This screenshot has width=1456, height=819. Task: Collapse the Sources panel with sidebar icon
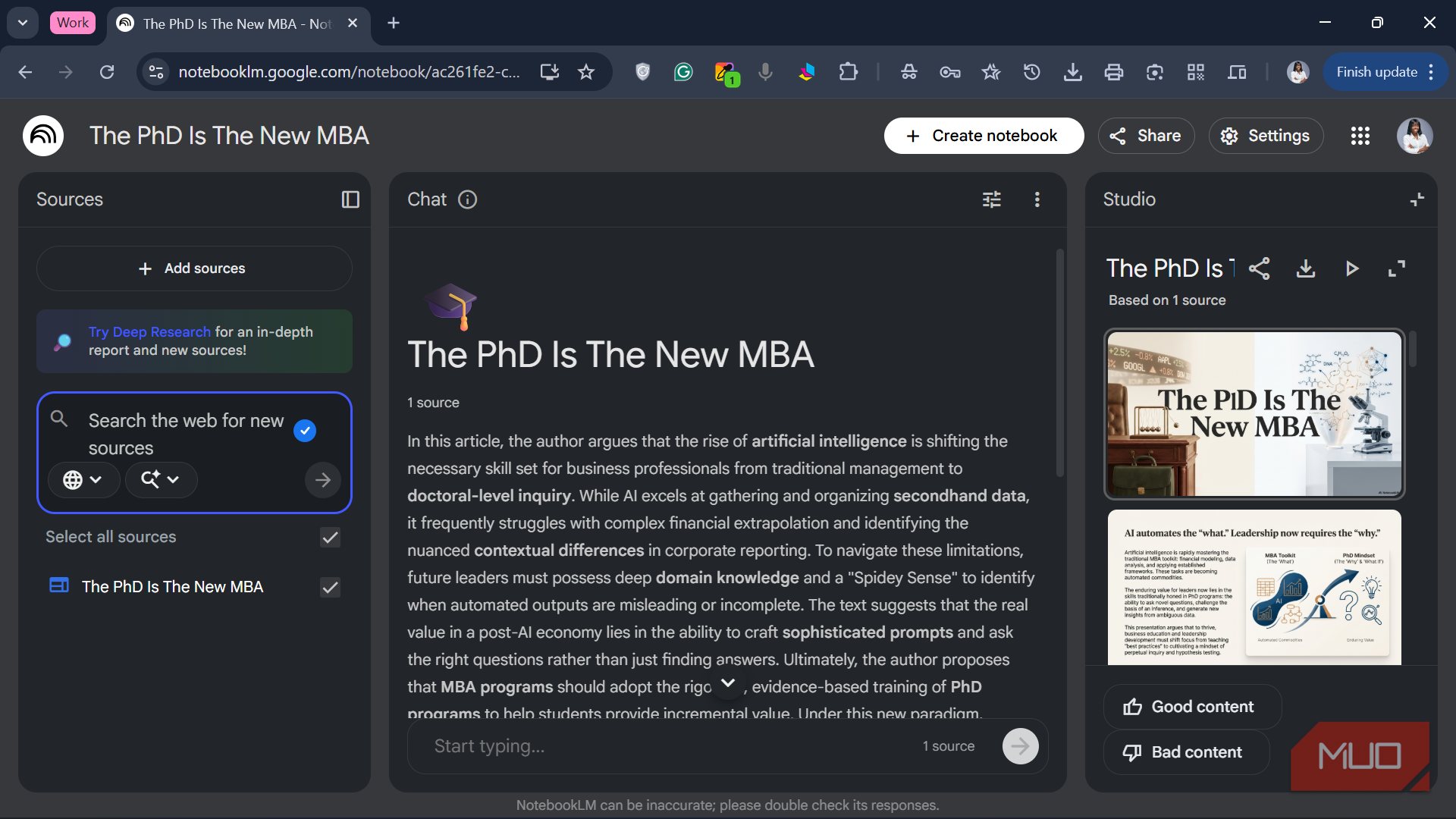[x=350, y=199]
